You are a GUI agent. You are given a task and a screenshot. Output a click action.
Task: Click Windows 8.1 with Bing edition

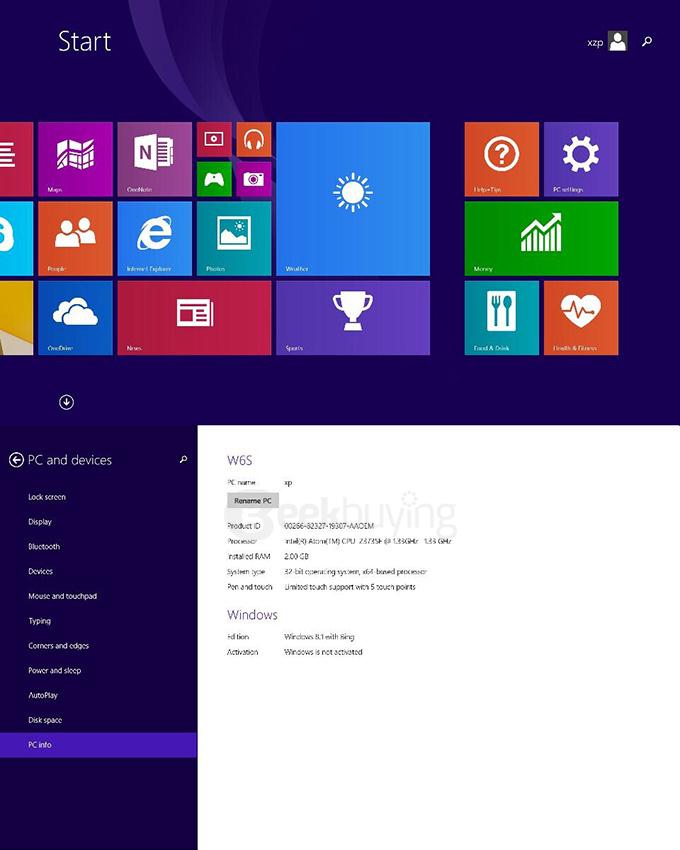pyautogui.click(x=319, y=636)
